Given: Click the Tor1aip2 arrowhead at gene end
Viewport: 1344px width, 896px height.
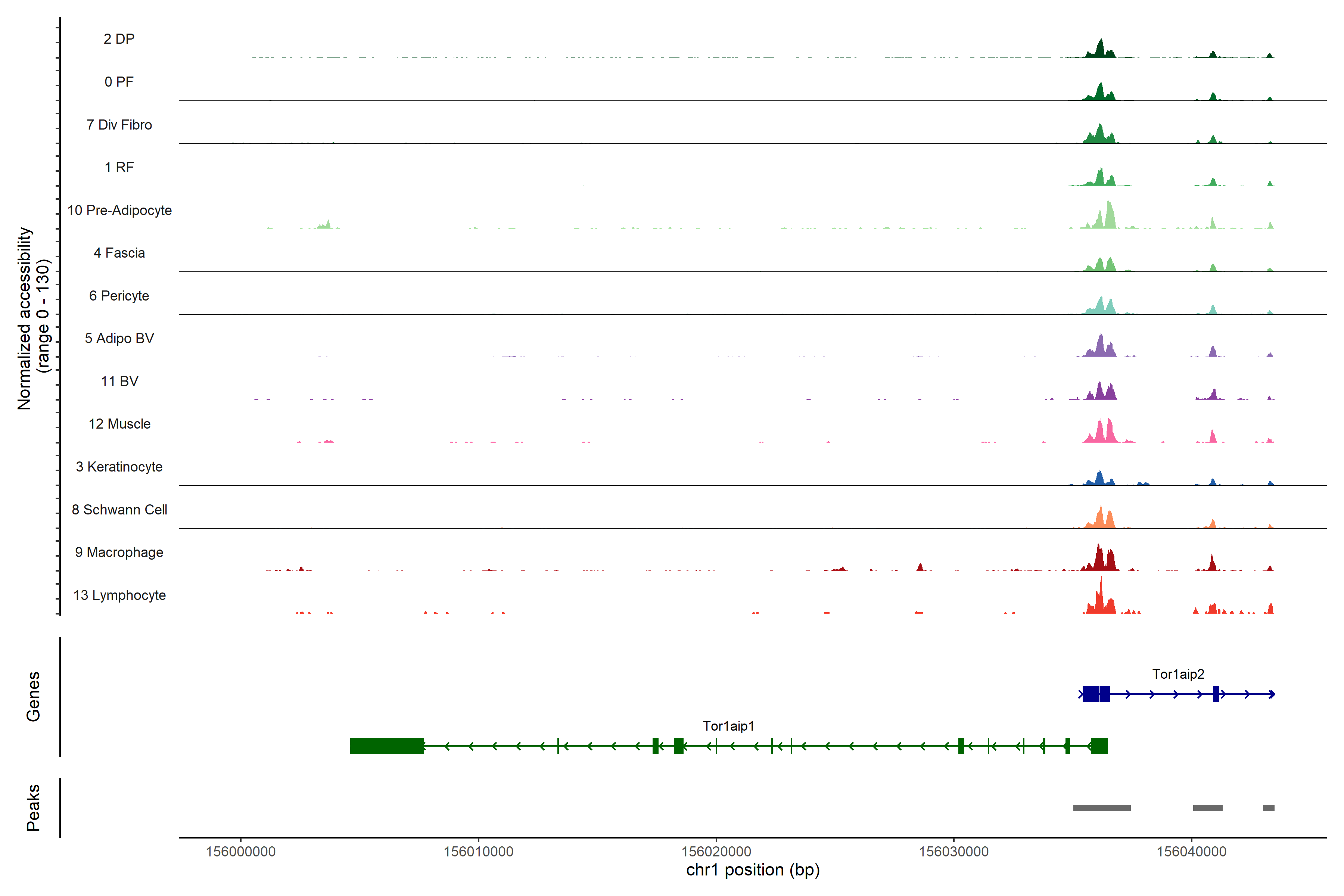Looking at the screenshot, I should pyautogui.click(x=1272, y=694).
